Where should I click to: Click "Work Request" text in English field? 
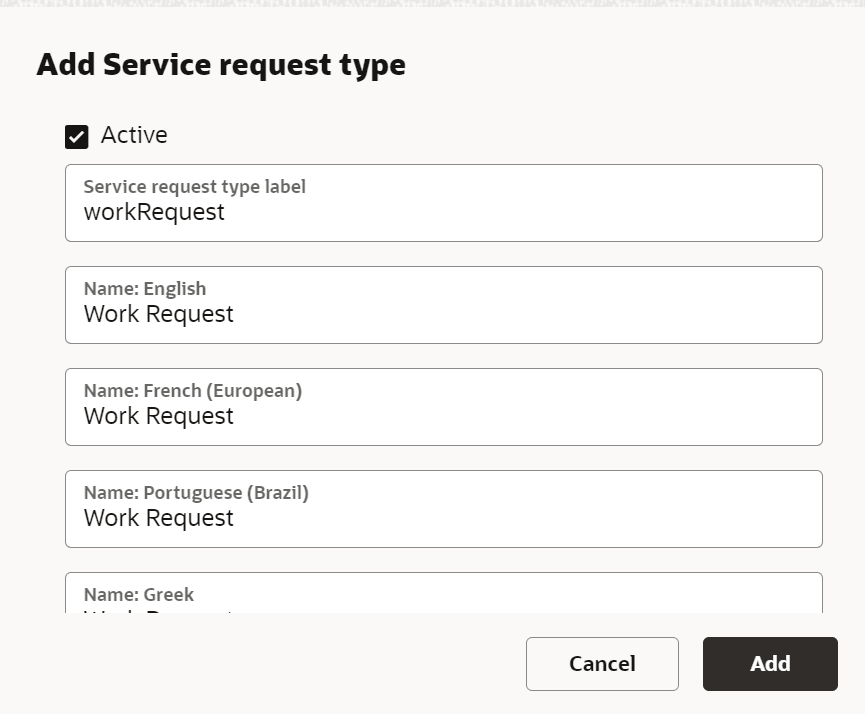pyautogui.click(x=158, y=314)
